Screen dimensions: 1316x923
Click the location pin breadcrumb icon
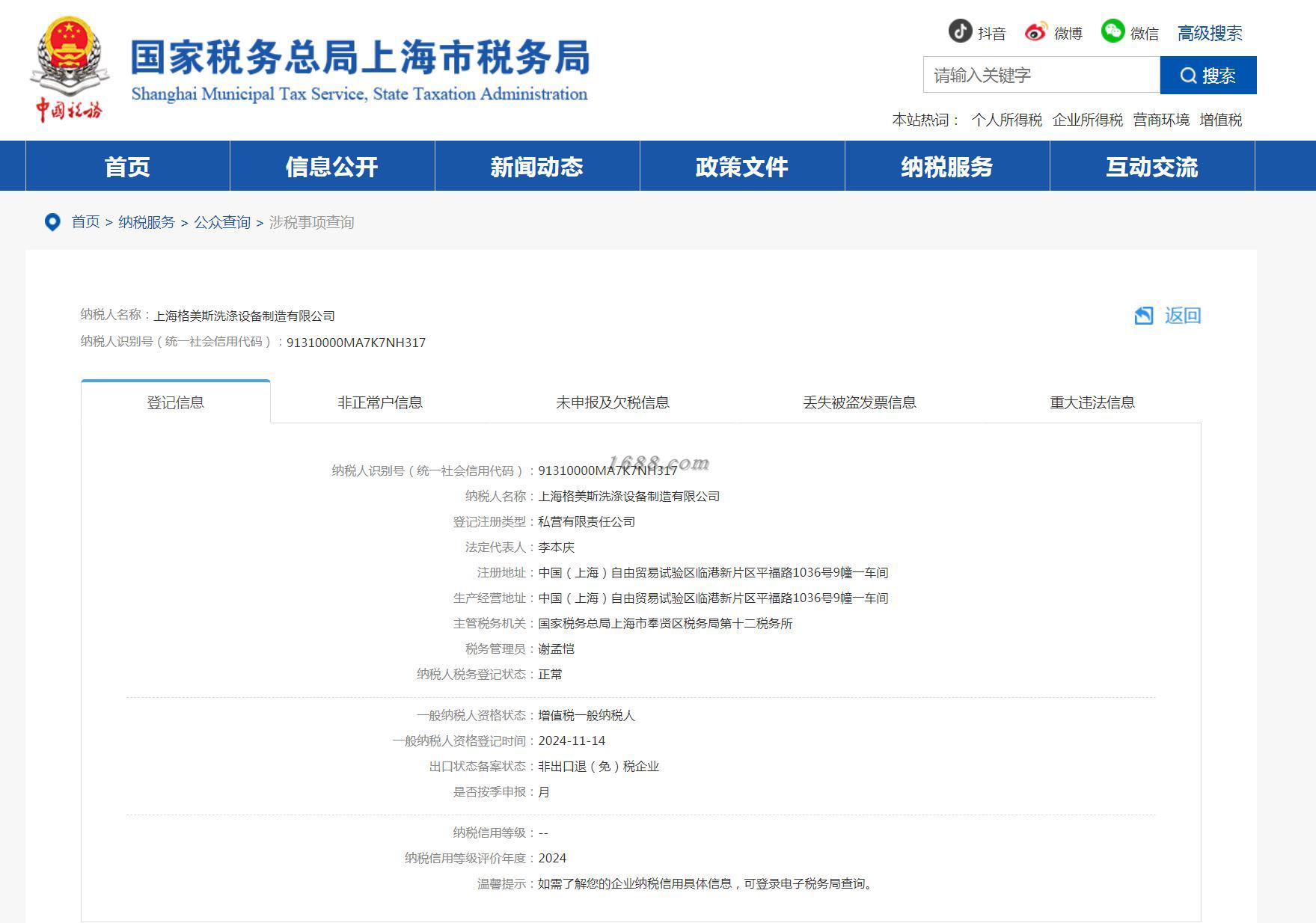point(52,222)
